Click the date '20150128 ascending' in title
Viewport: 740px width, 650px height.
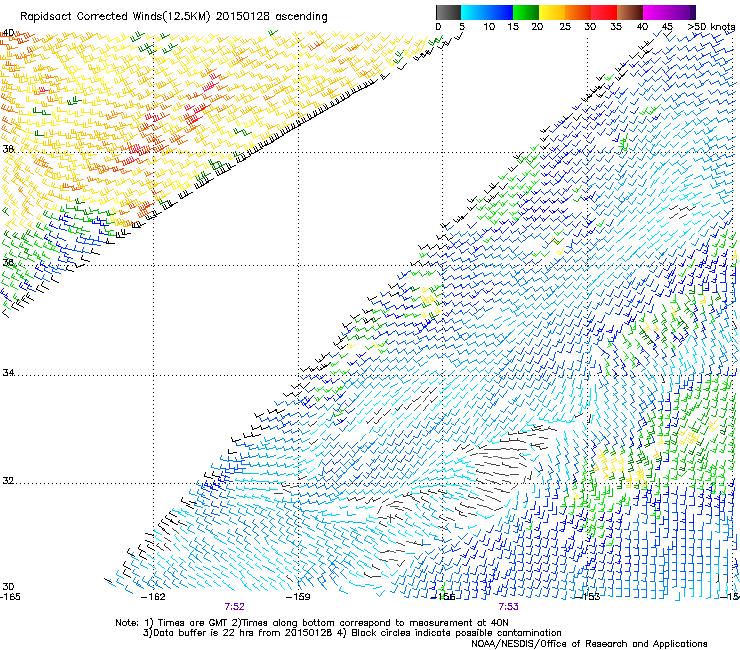[x=271, y=17]
